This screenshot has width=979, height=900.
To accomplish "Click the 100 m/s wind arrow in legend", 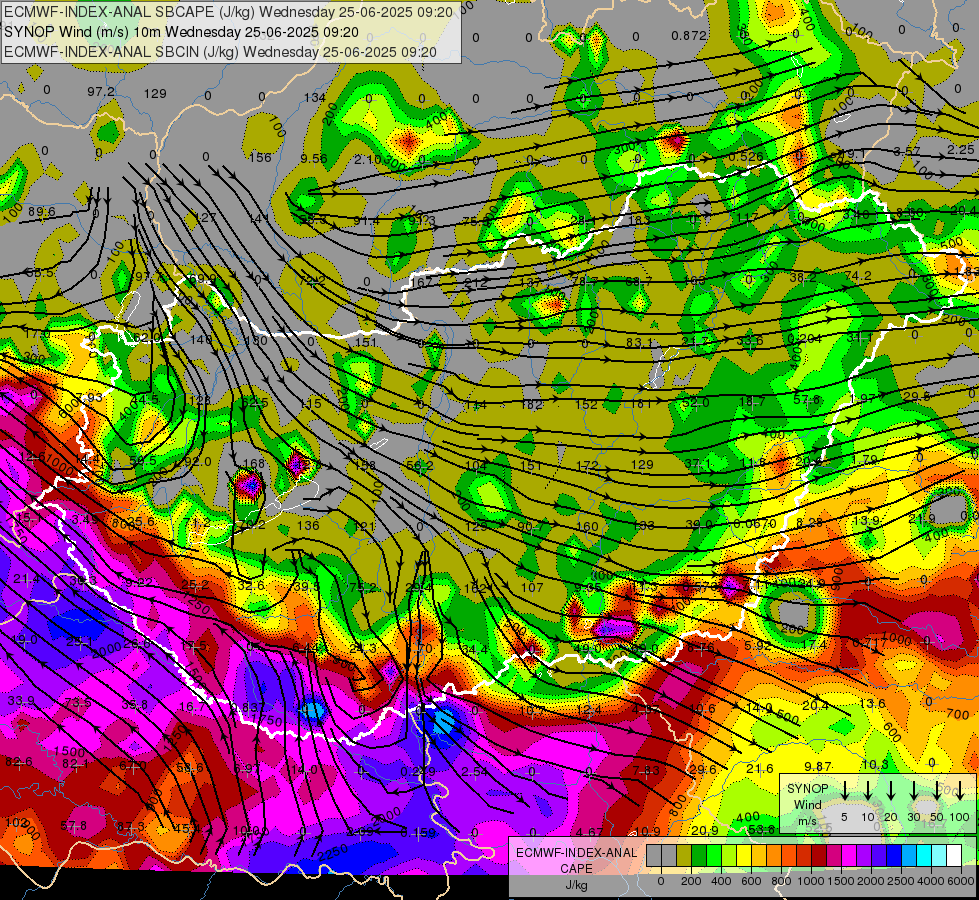I will pyautogui.click(x=960, y=791).
